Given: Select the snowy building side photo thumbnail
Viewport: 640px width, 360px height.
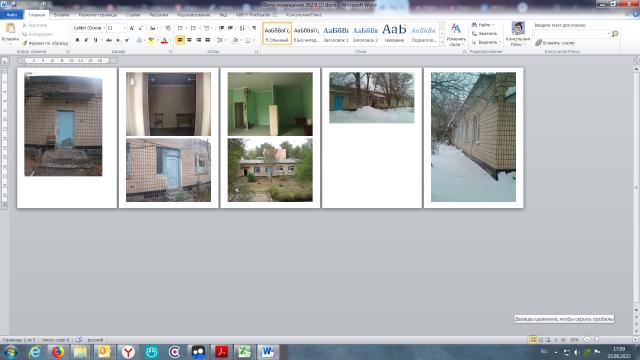Looking at the screenshot, I should (x=473, y=137).
